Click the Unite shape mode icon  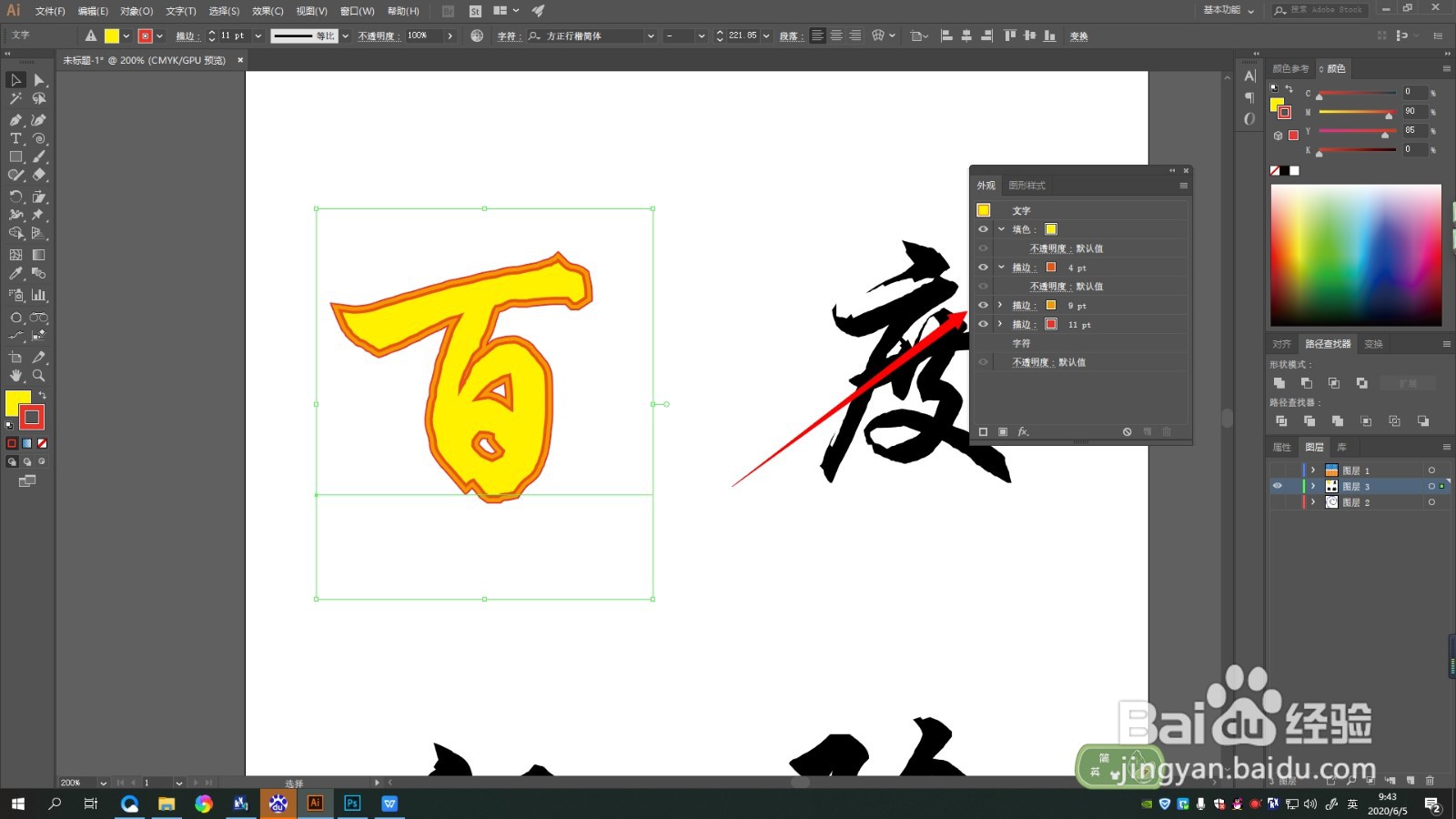point(1279,383)
